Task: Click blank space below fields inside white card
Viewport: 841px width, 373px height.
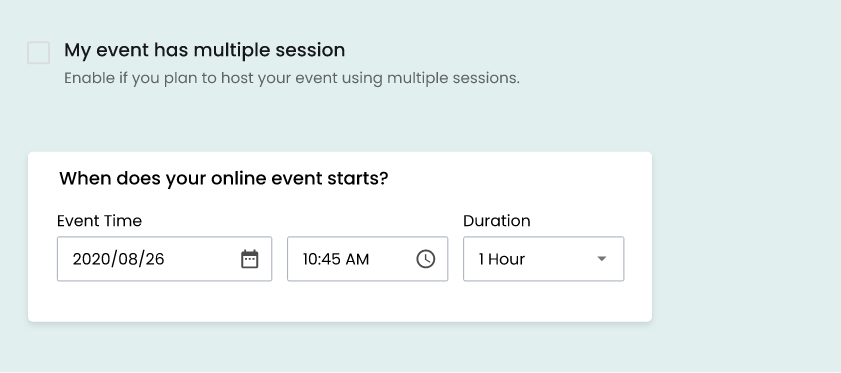Action: click(x=340, y=302)
